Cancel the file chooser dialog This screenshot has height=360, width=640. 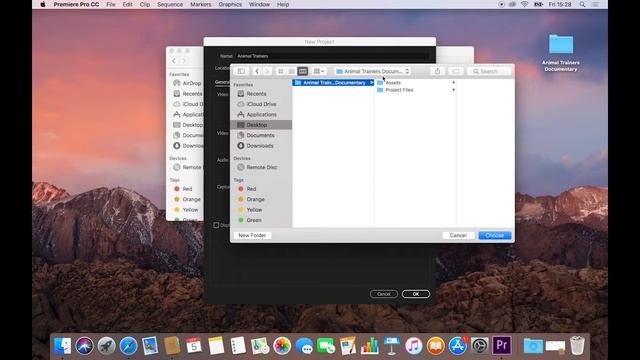click(x=458, y=236)
